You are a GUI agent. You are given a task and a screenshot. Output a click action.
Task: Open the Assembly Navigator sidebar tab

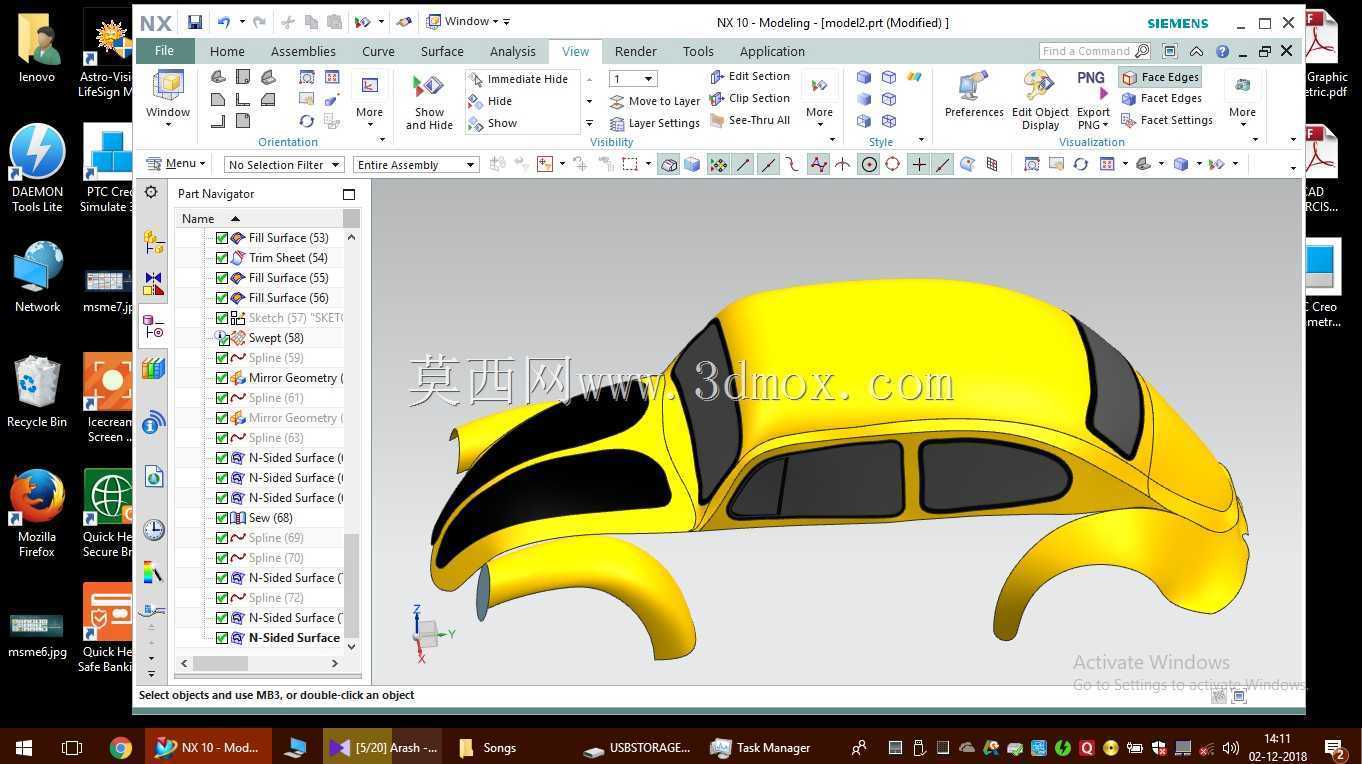click(153, 242)
